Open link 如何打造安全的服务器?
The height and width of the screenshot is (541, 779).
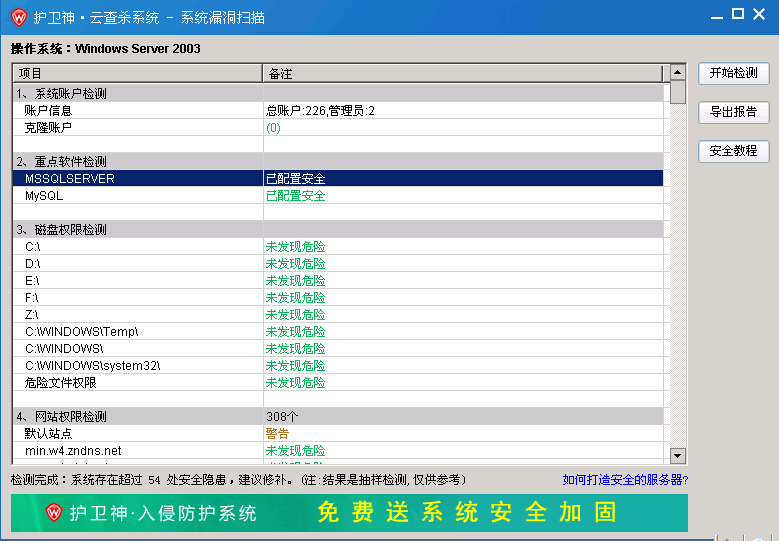pyautogui.click(x=625, y=480)
